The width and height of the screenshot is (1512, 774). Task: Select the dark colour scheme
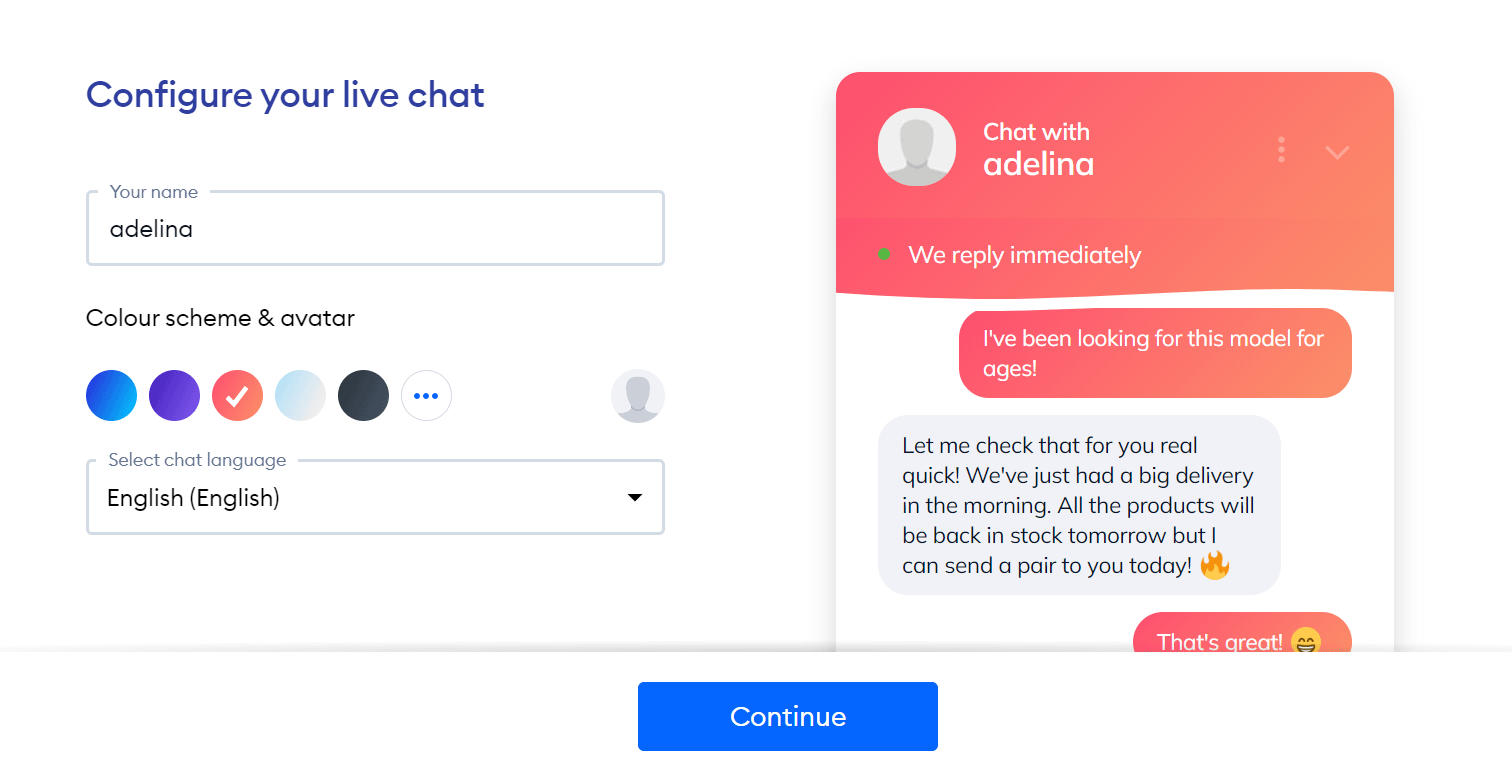(363, 395)
